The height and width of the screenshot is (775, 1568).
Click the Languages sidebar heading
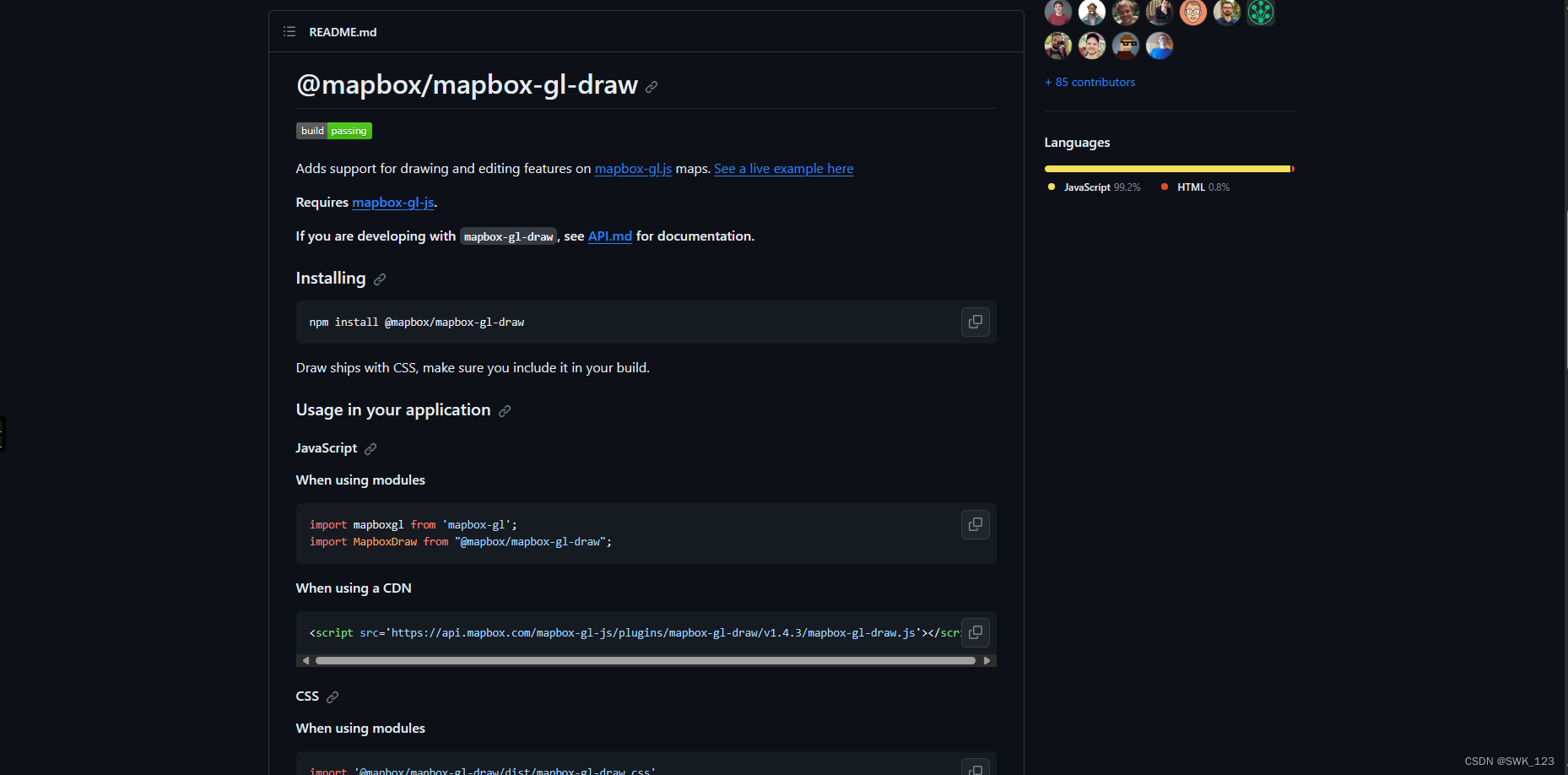coord(1077,143)
